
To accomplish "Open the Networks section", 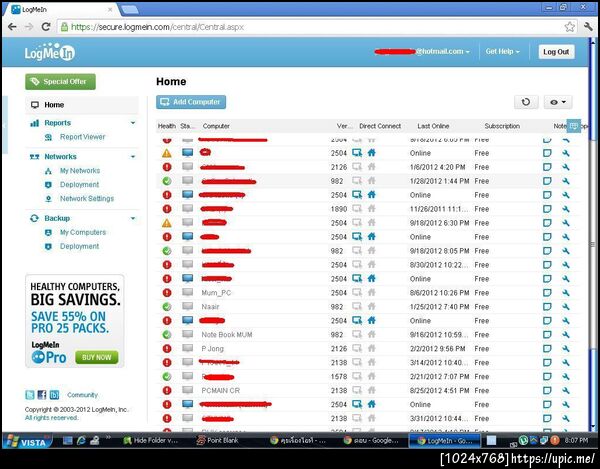I will [x=60, y=156].
